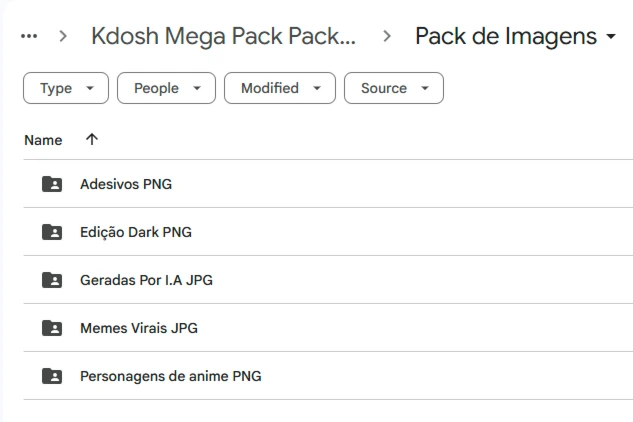Open the People filter dropdown
This screenshot has height=422, width=633.
(166, 88)
